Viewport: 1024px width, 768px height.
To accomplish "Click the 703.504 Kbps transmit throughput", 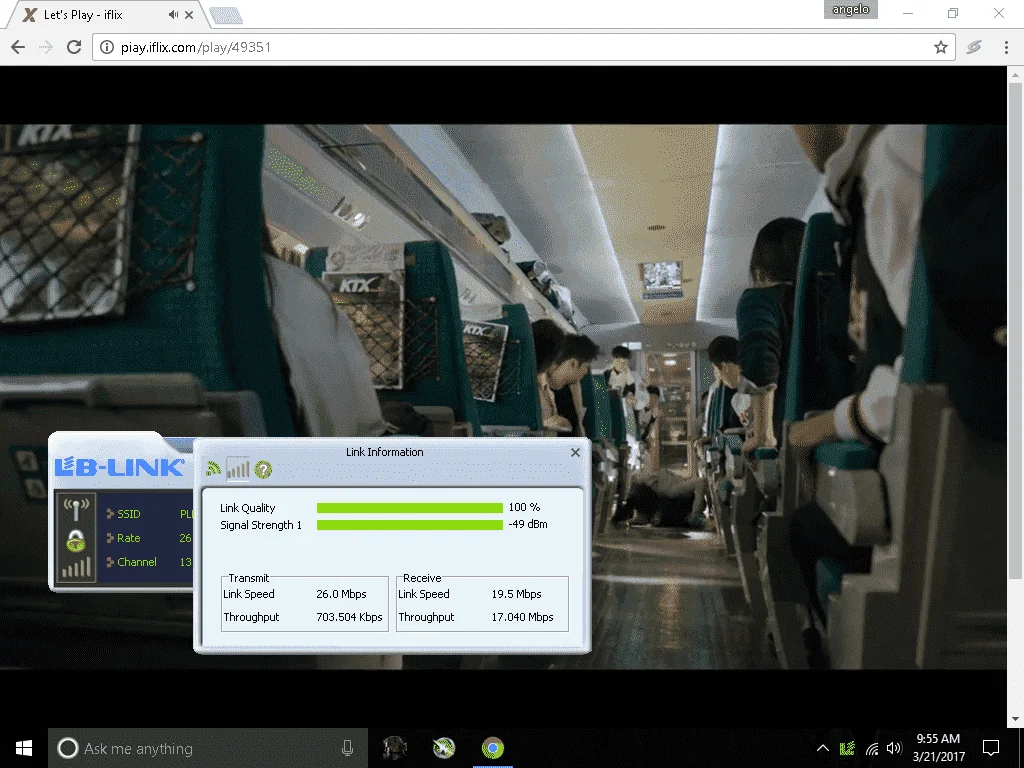I will coord(349,617).
